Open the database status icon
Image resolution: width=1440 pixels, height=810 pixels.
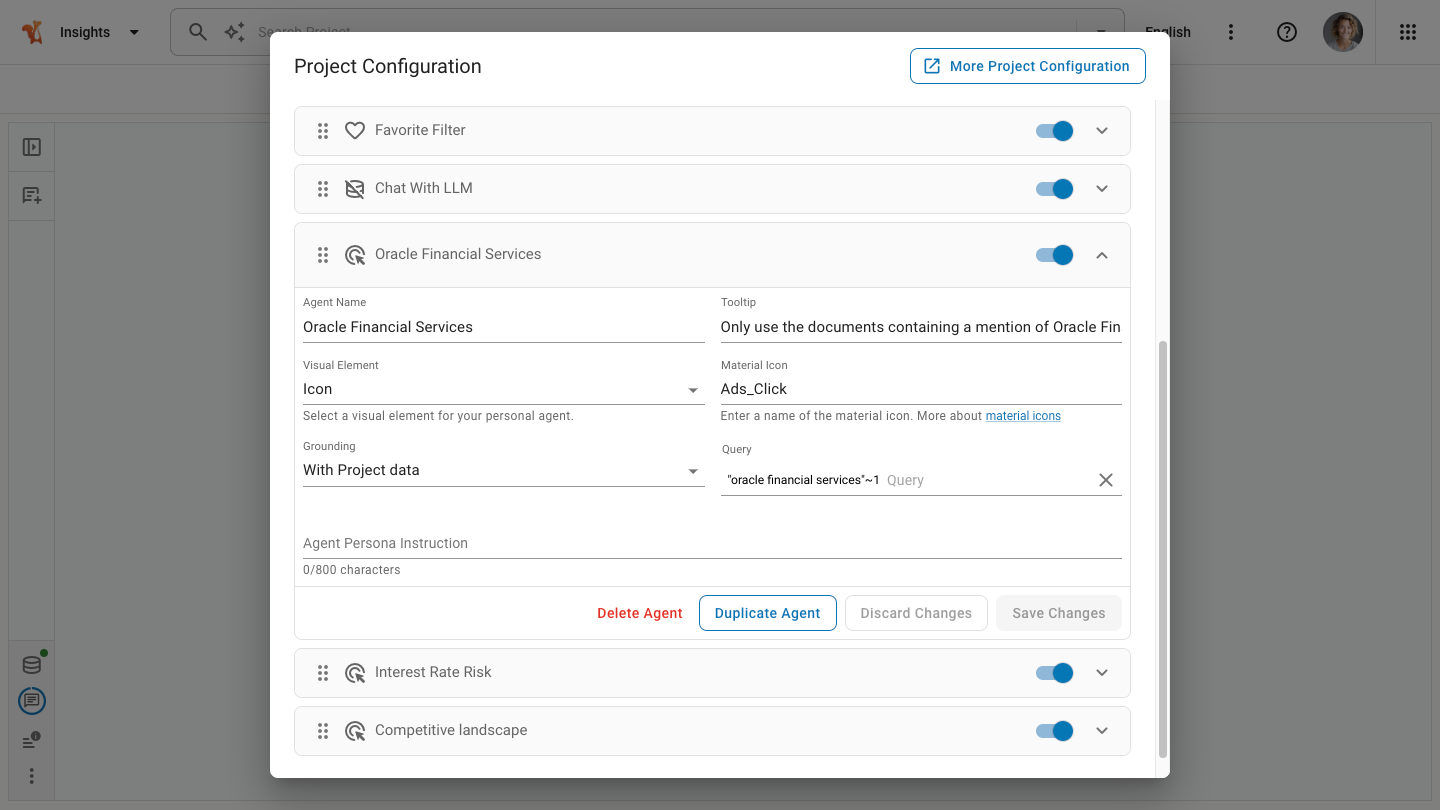32,665
